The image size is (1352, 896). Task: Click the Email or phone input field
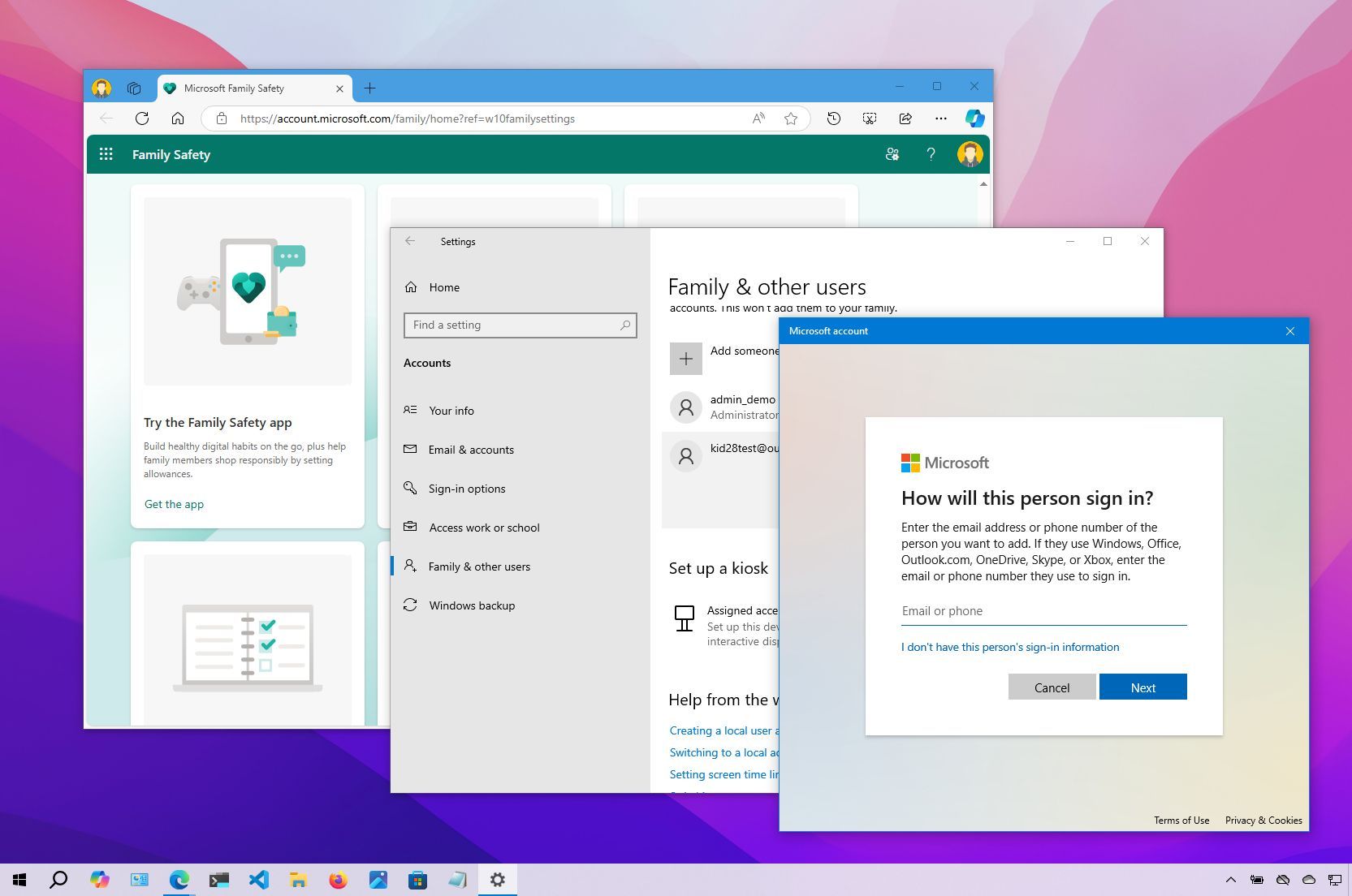coord(1043,610)
